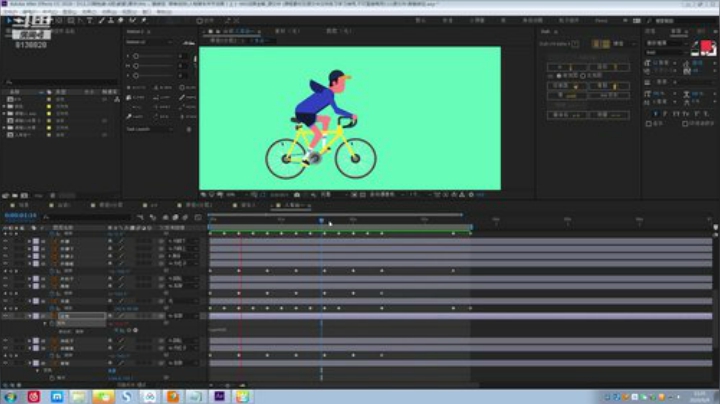Switch to the Footage (none) viewer tab
Viewport: 720px width, 404px height.
pos(287,31)
